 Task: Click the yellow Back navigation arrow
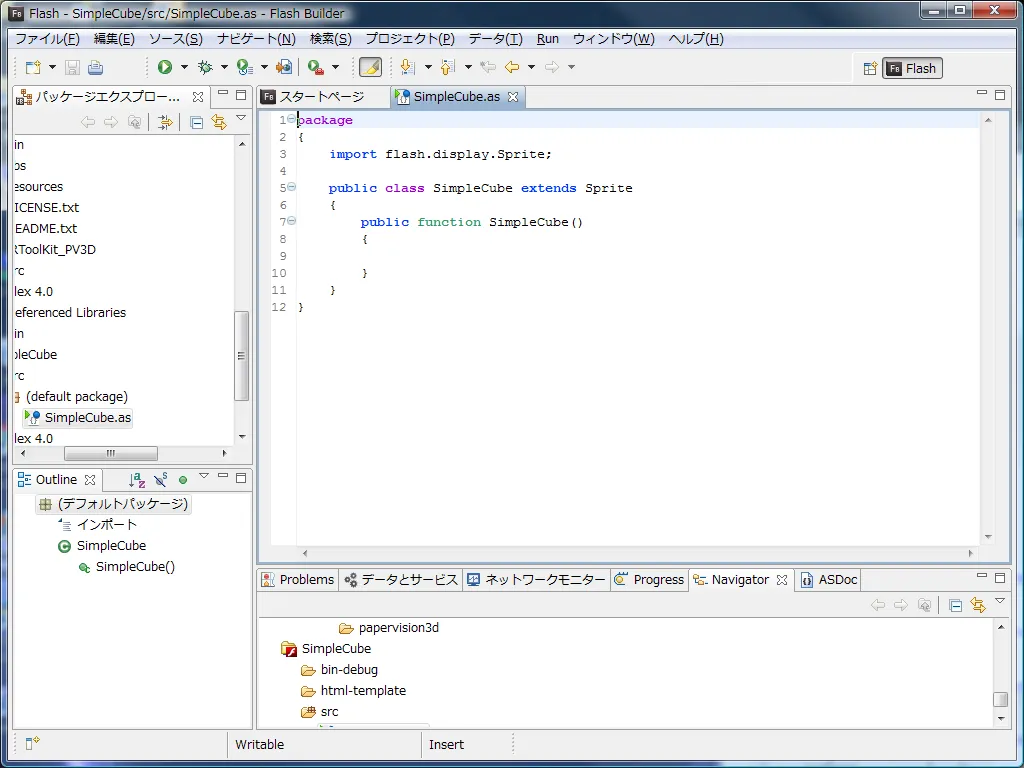click(x=512, y=67)
